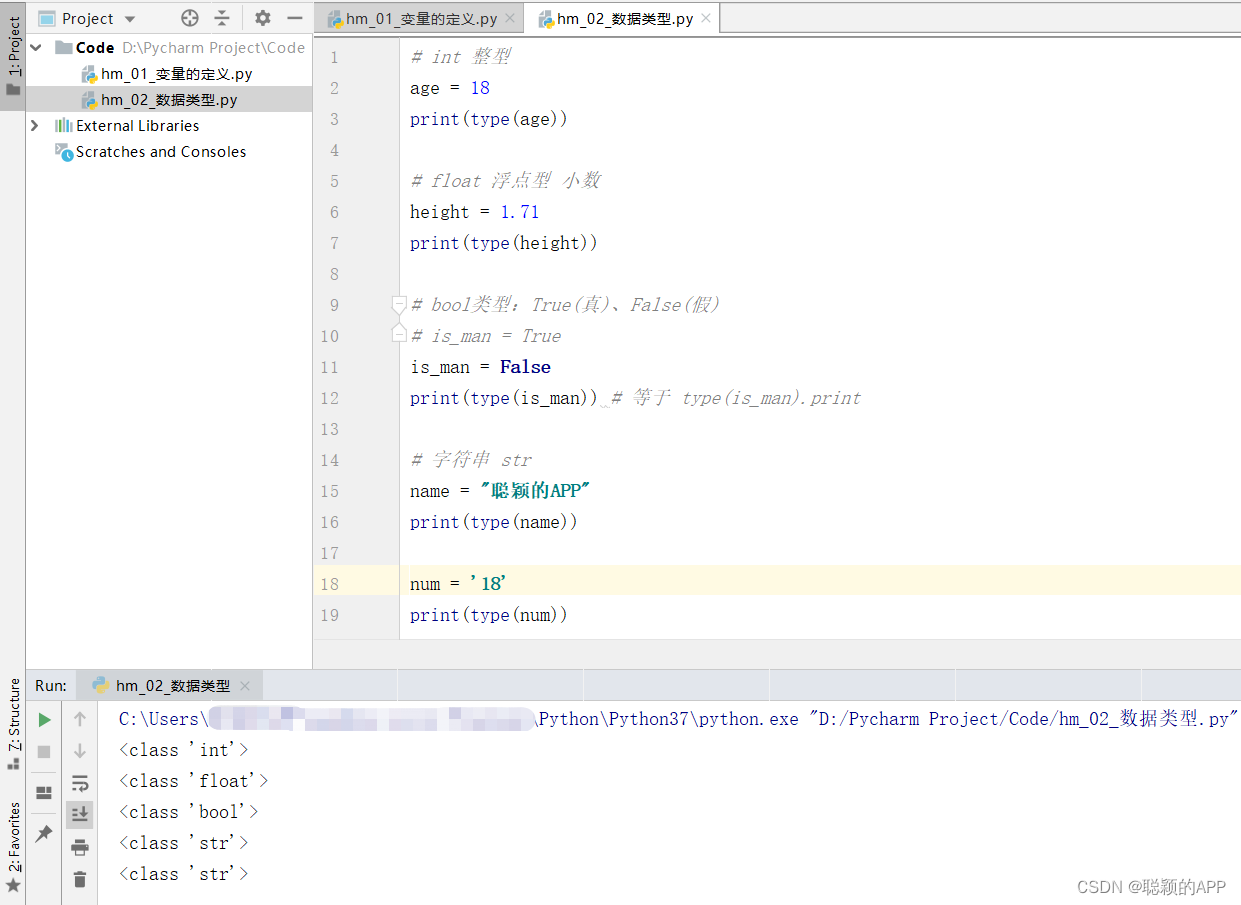Click the External Libraries bar-chart icon
Screen dimensions: 1241x905
(64, 125)
